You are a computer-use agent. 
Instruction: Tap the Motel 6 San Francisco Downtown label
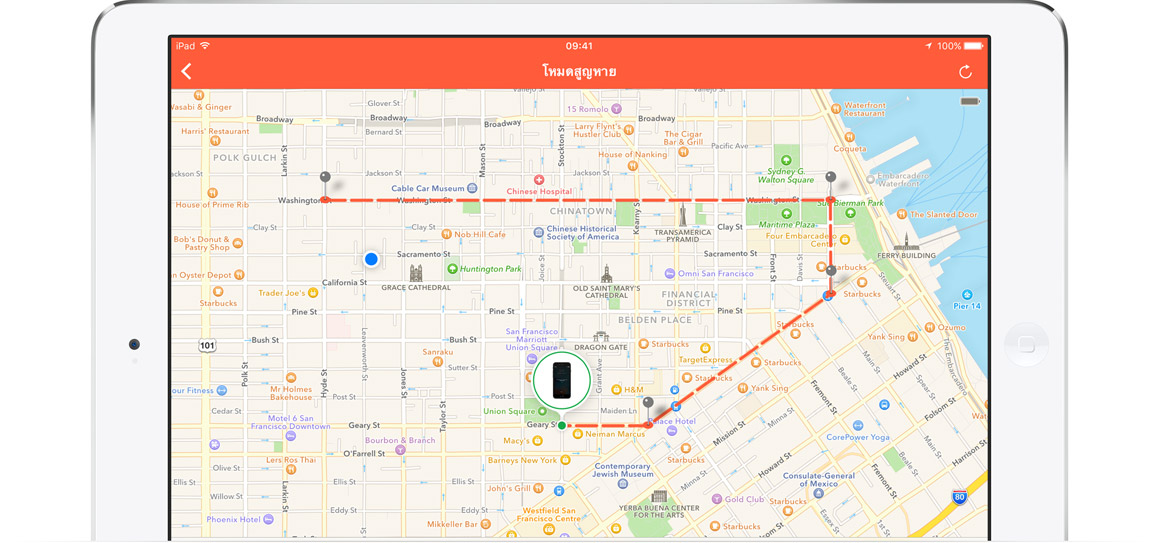[291, 422]
